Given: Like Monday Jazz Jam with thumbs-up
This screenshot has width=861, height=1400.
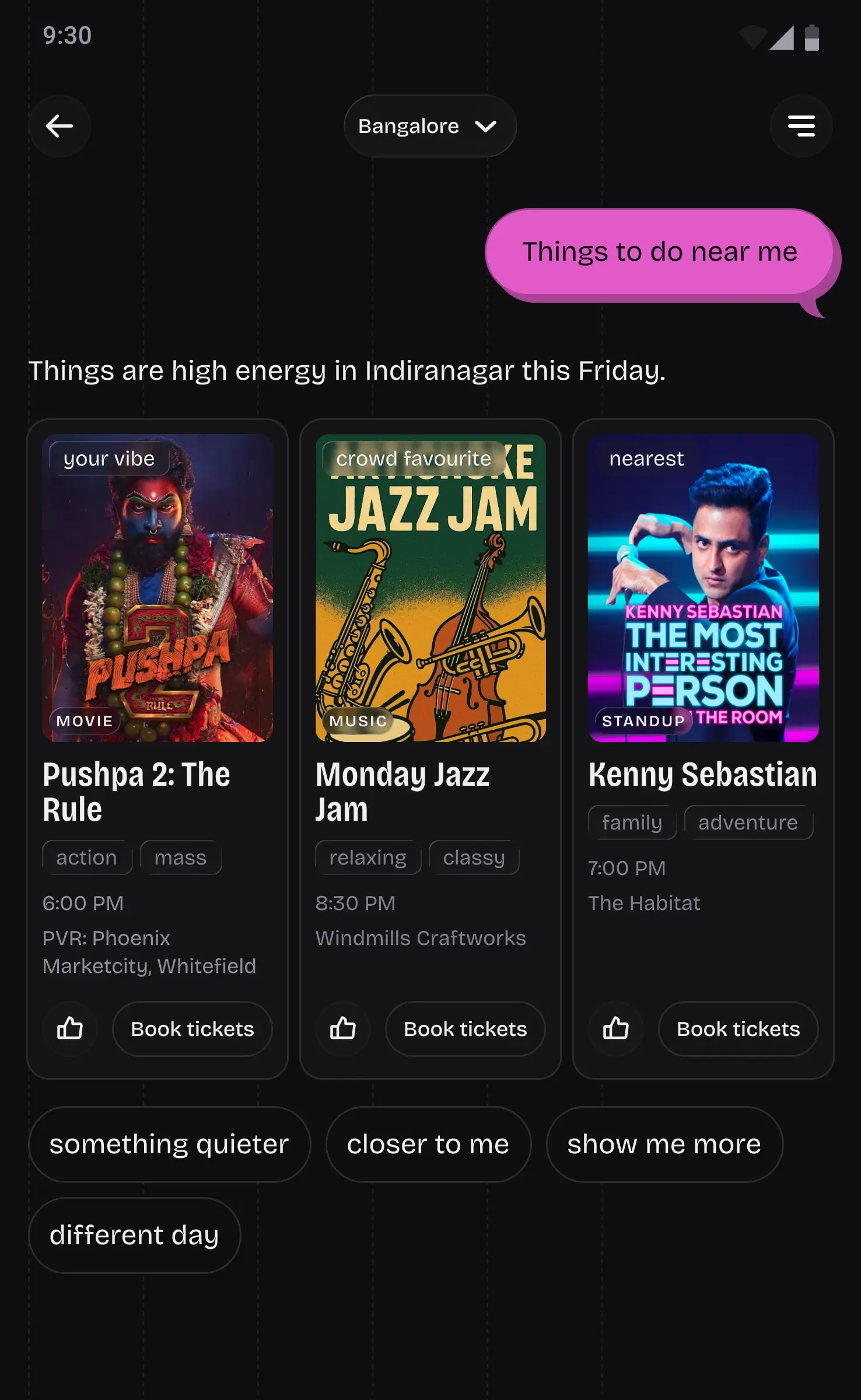Looking at the screenshot, I should tap(343, 1028).
